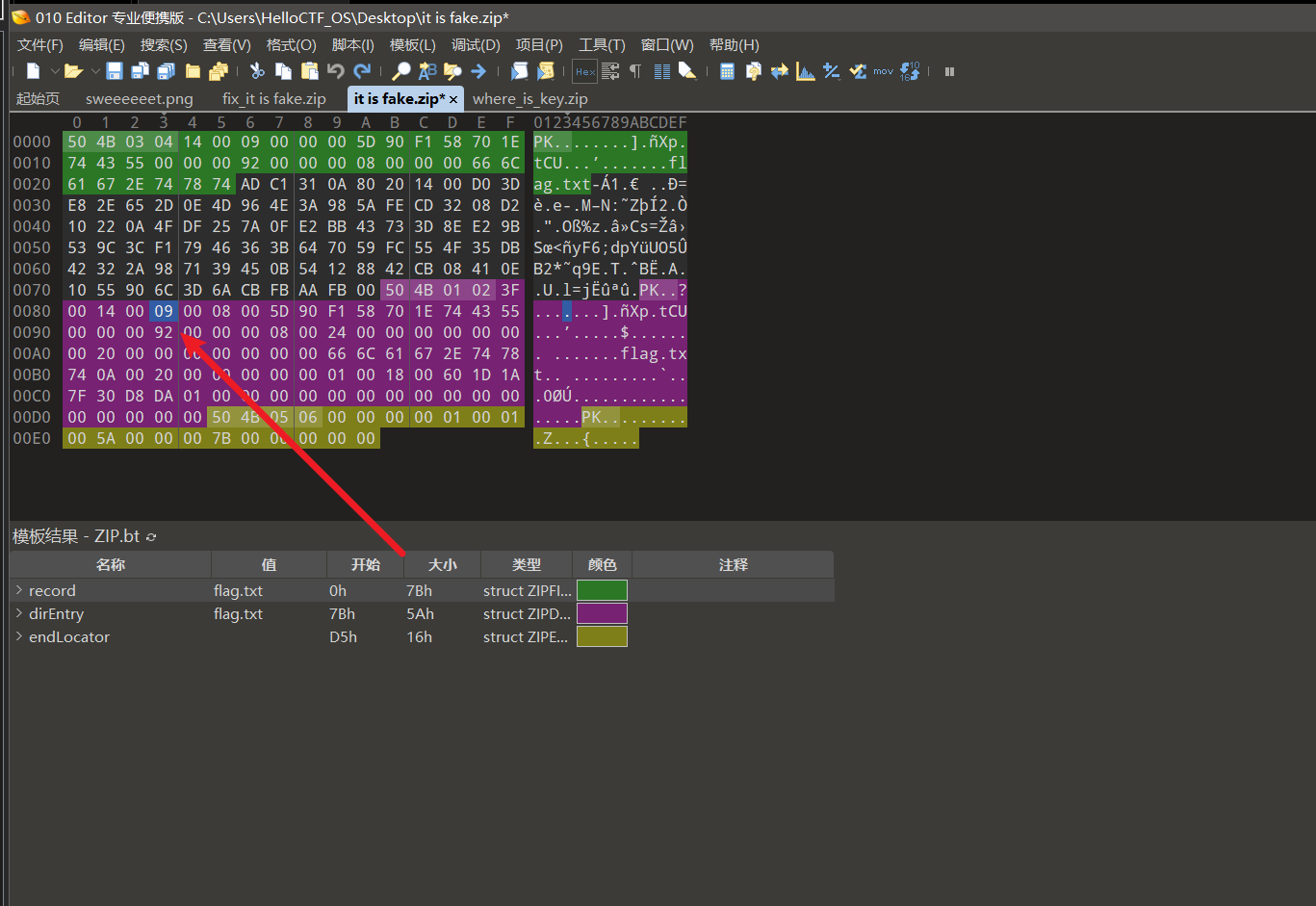
Task: Click the Save As icon
Action: point(140,71)
